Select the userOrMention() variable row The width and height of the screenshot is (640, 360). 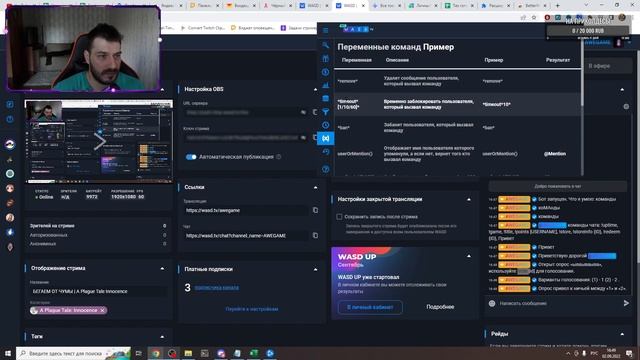click(457, 154)
